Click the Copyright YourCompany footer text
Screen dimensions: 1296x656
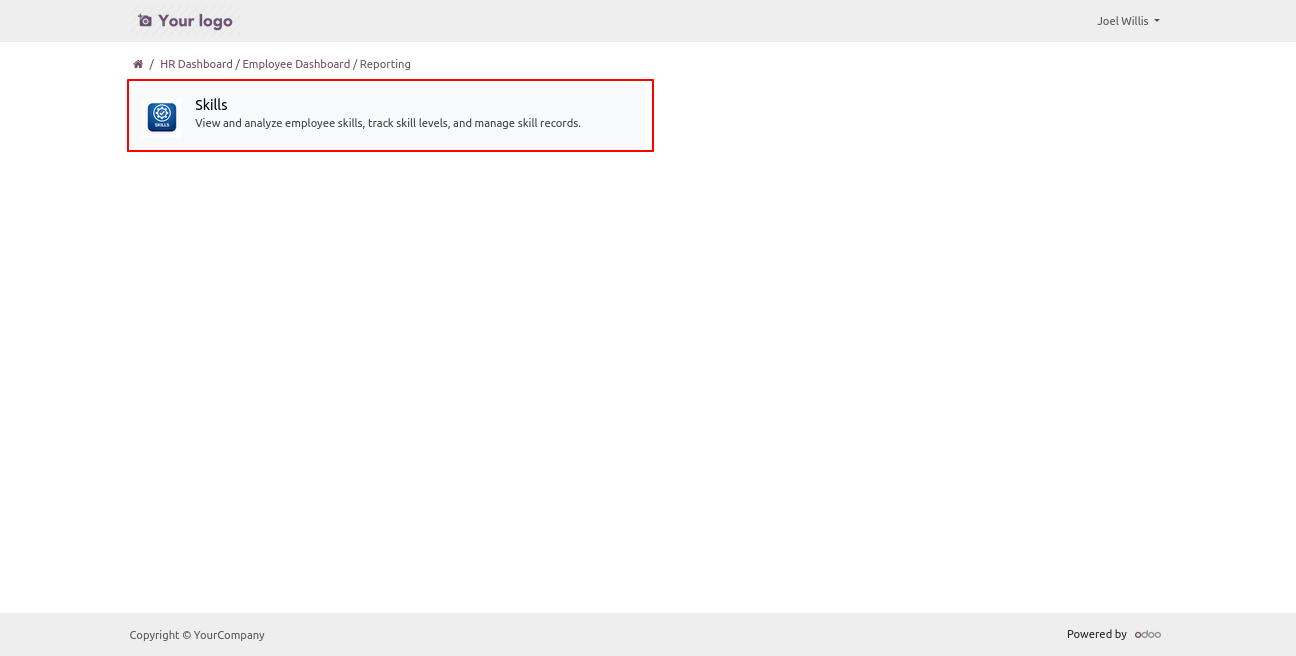(197, 635)
